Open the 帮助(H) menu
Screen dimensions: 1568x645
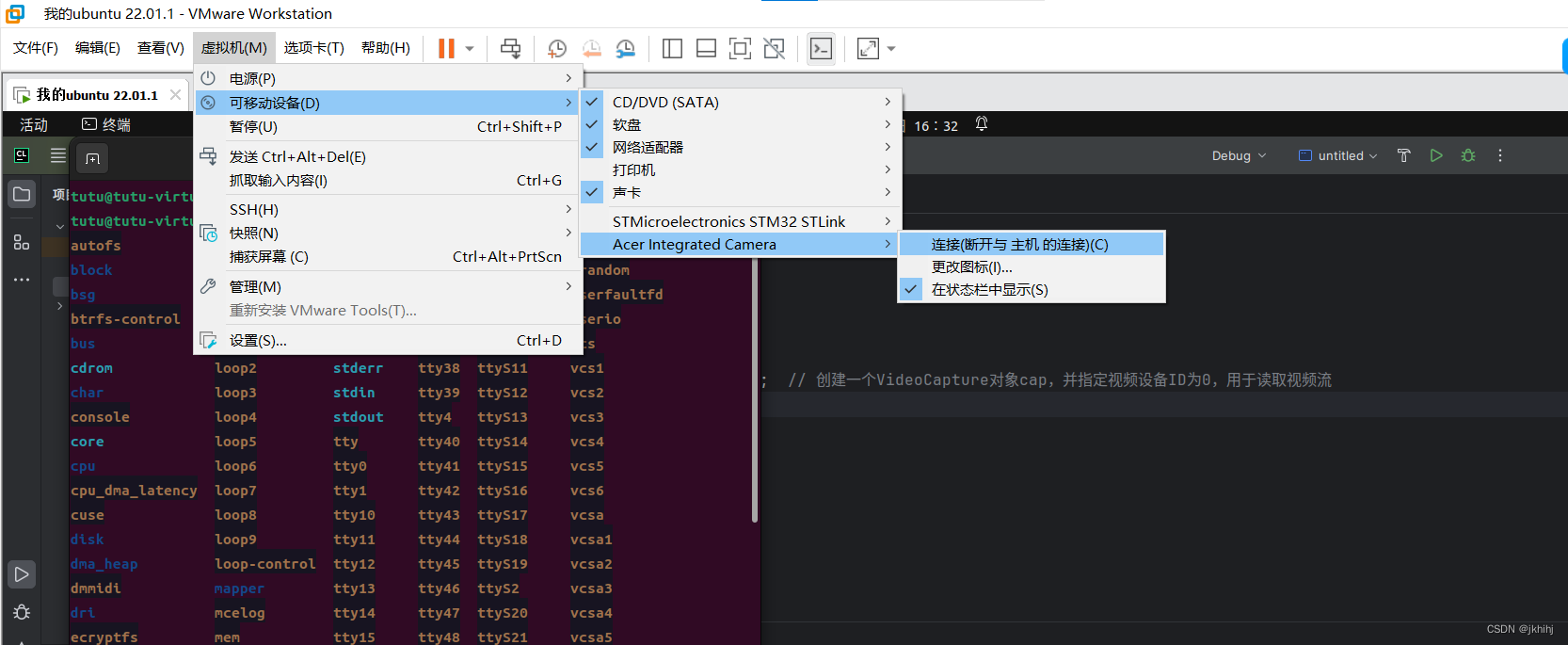[x=386, y=48]
